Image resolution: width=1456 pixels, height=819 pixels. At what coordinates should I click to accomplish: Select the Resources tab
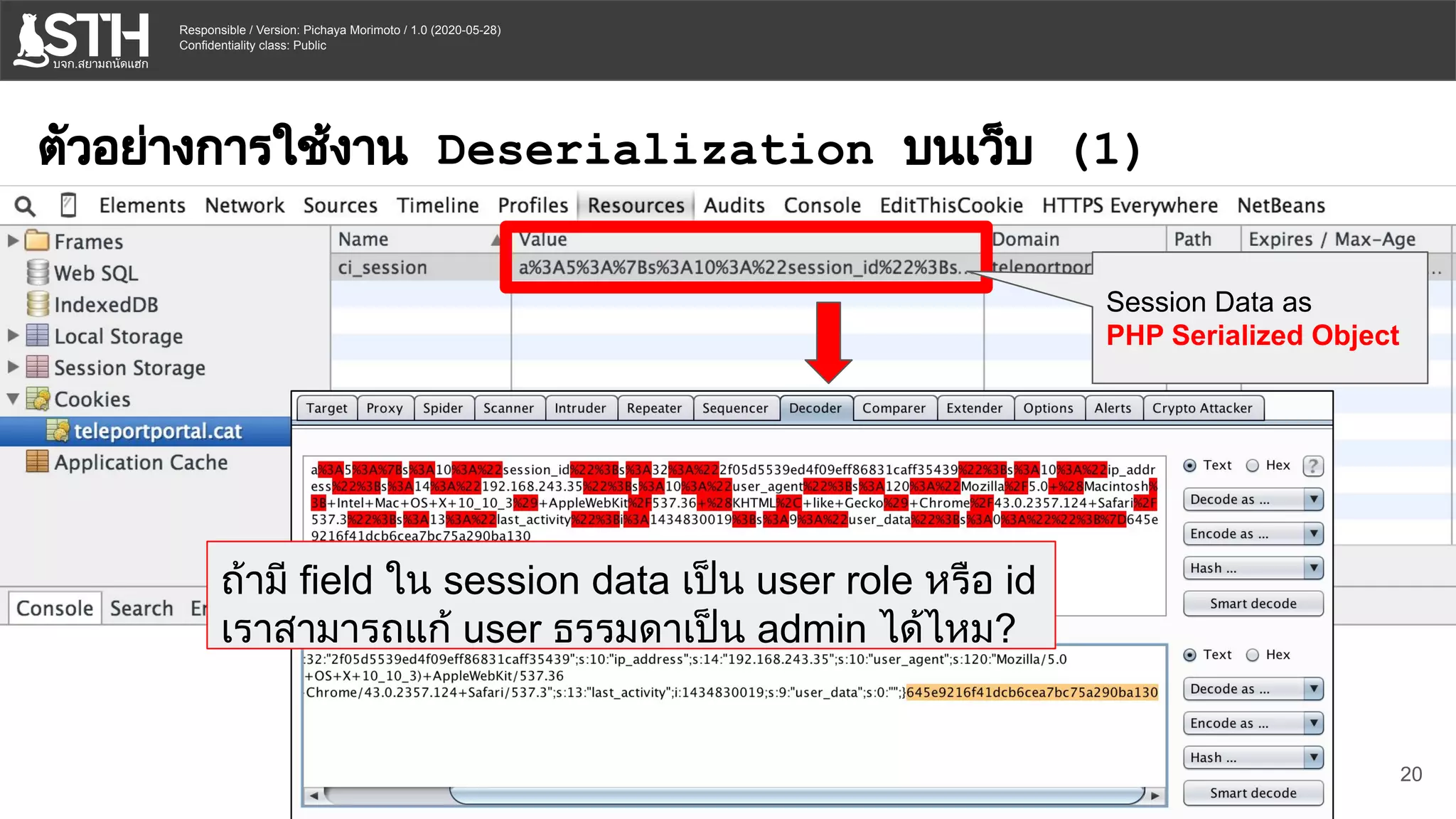coord(636,205)
